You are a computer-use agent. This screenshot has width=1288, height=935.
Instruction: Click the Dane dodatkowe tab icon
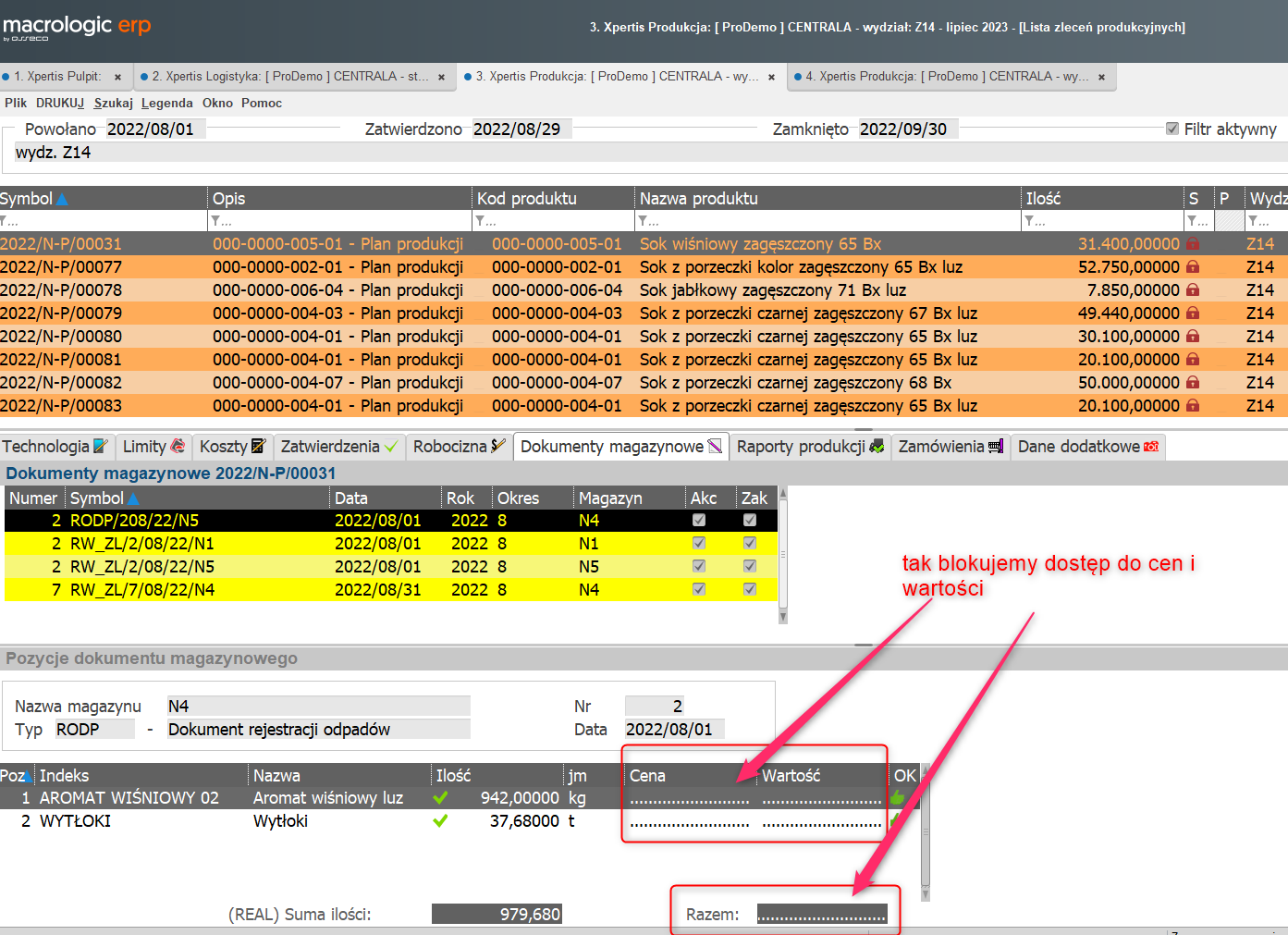pos(1151,447)
